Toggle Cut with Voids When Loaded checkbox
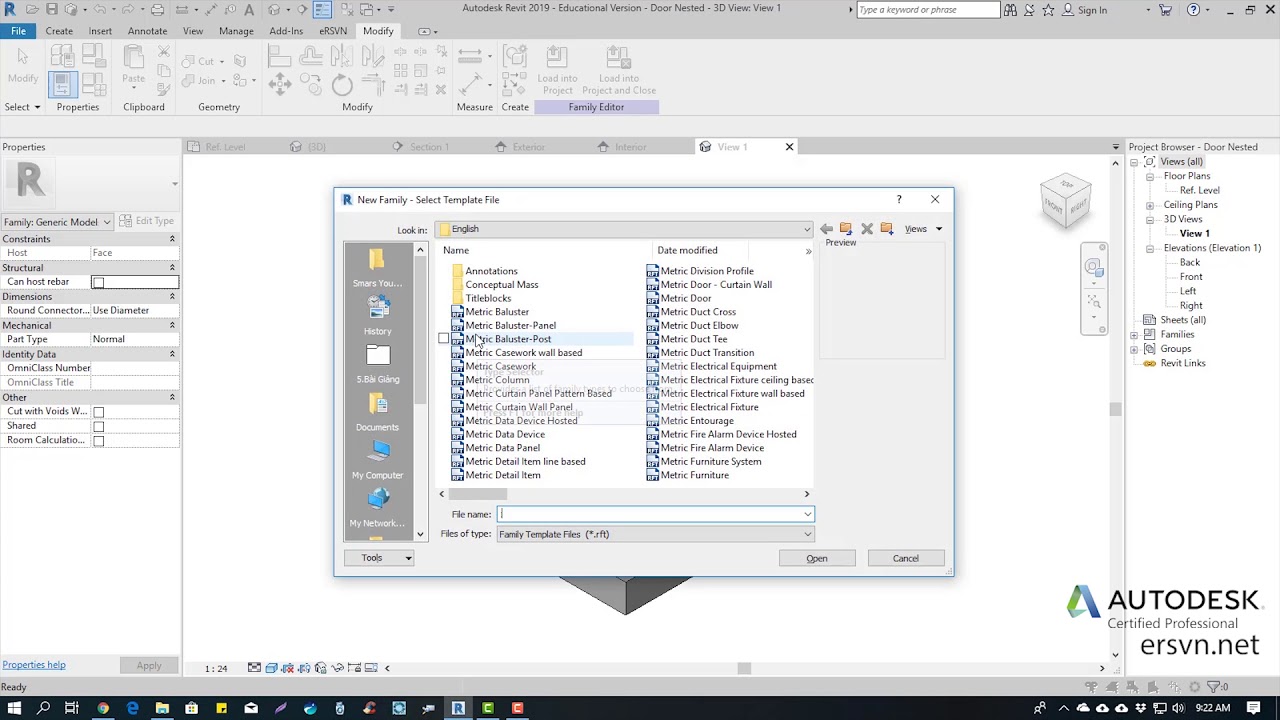 tap(98, 412)
